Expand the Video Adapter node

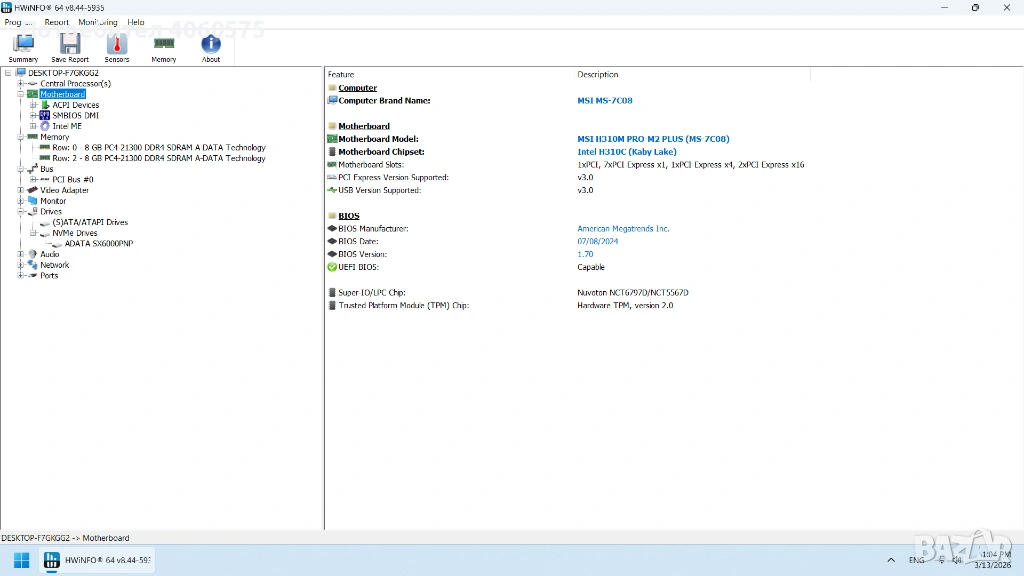click(x=20, y=190)
